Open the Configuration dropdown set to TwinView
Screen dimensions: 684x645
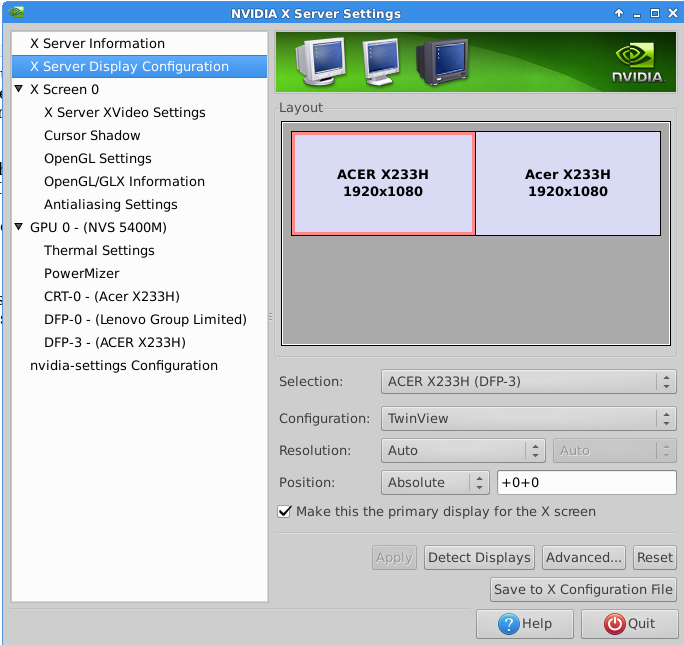click(528, 419)
